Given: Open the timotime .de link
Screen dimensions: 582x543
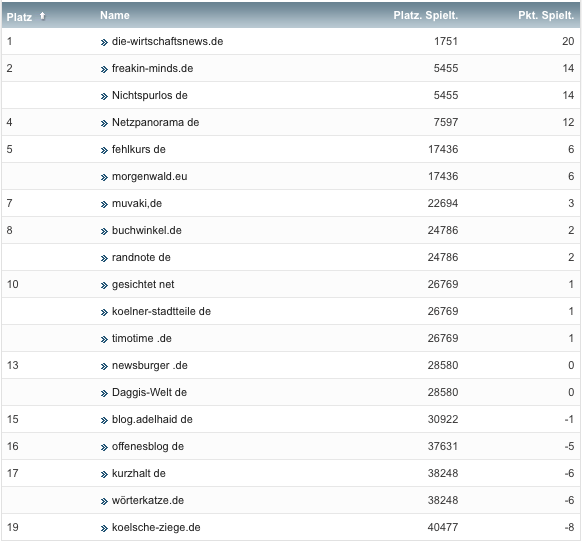Looking at the screenshot, I should 142,338.
